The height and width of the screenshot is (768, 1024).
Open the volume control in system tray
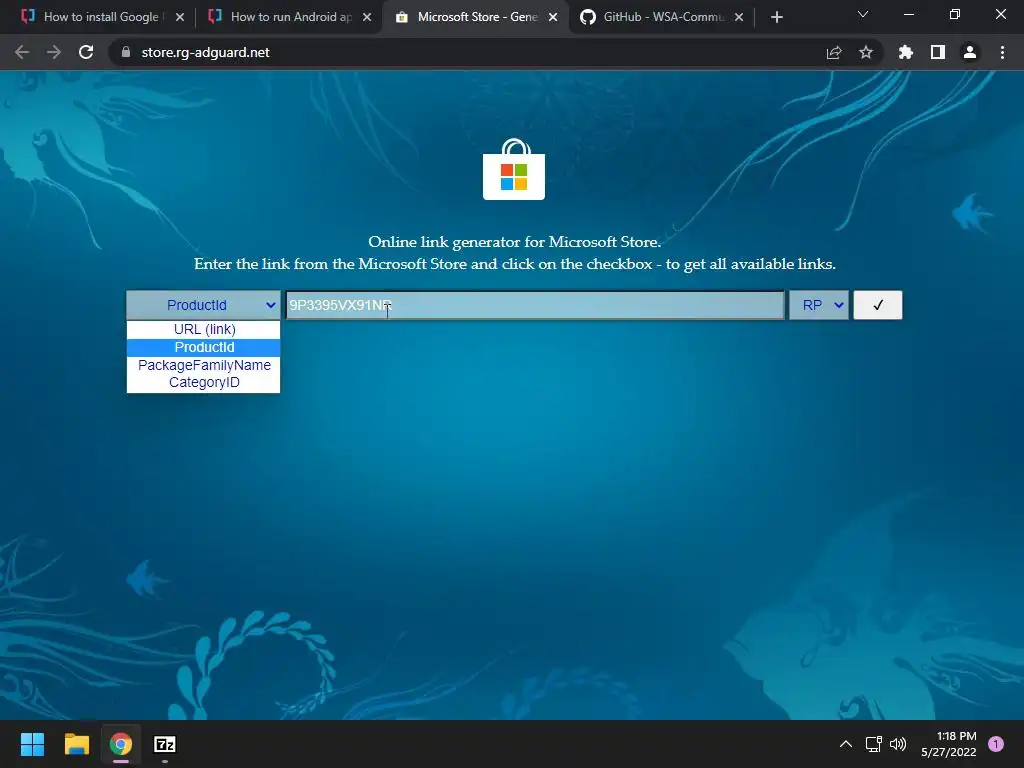click(x=898, y=744)
